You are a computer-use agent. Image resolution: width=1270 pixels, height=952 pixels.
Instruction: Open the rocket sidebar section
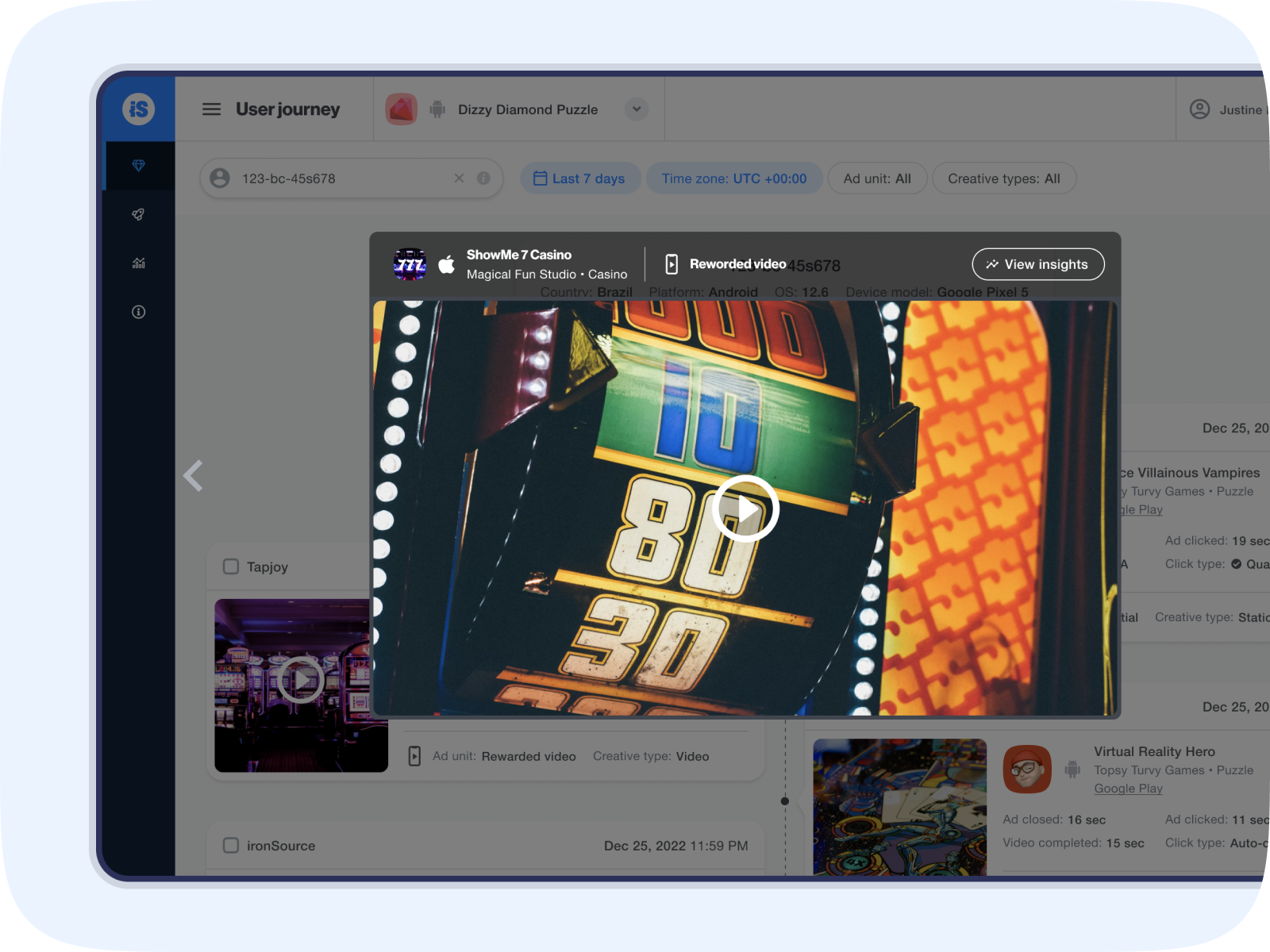[139, 214]
